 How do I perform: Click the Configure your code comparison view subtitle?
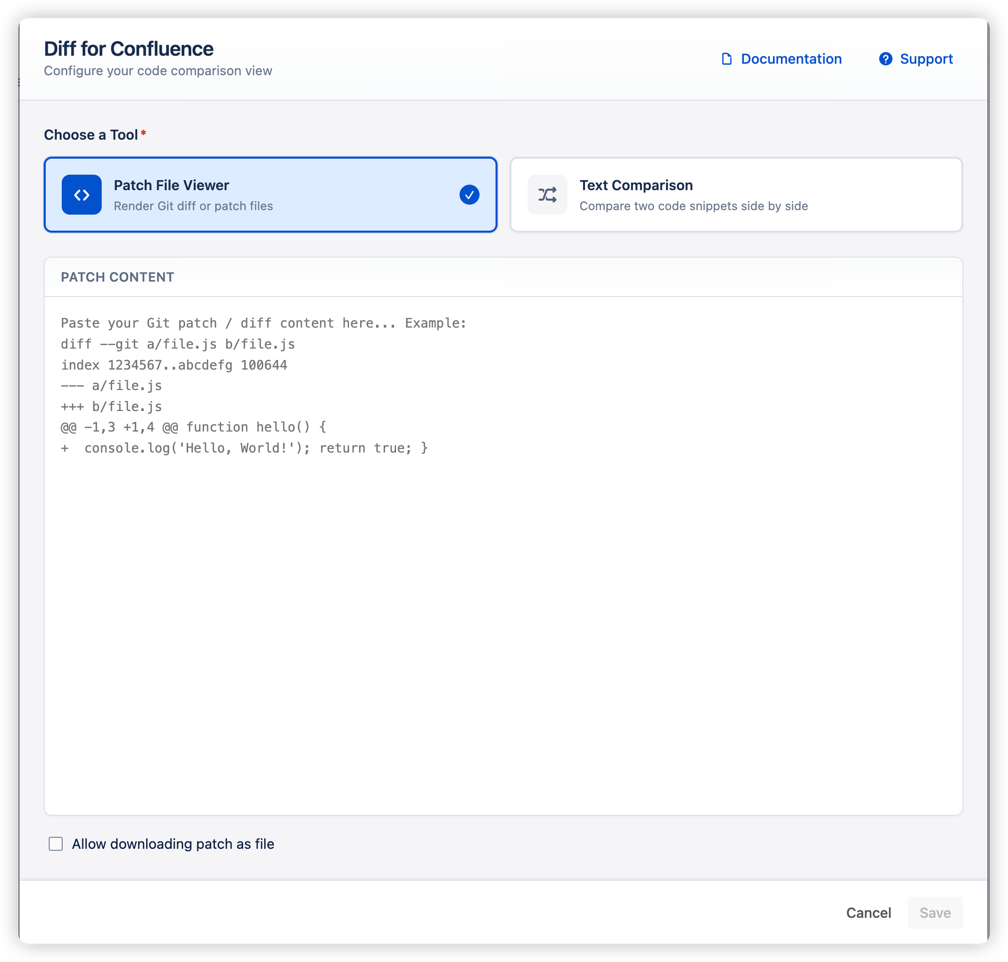[157, 71]
